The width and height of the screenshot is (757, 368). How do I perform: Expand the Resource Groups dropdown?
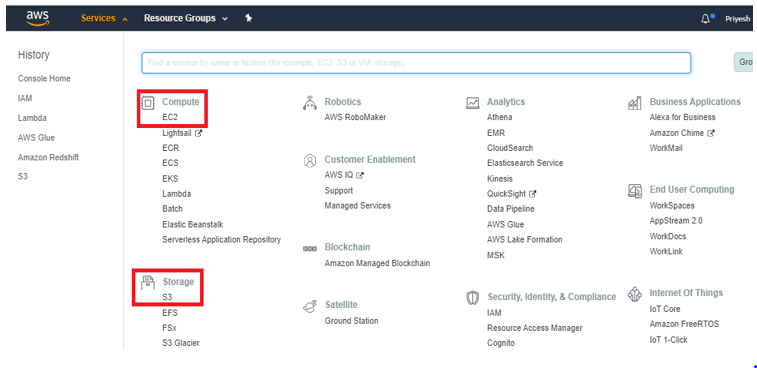185,18
